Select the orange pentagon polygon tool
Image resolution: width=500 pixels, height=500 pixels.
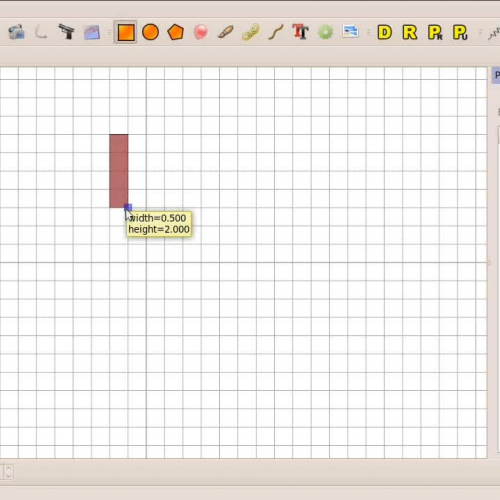tap(175, 32)
